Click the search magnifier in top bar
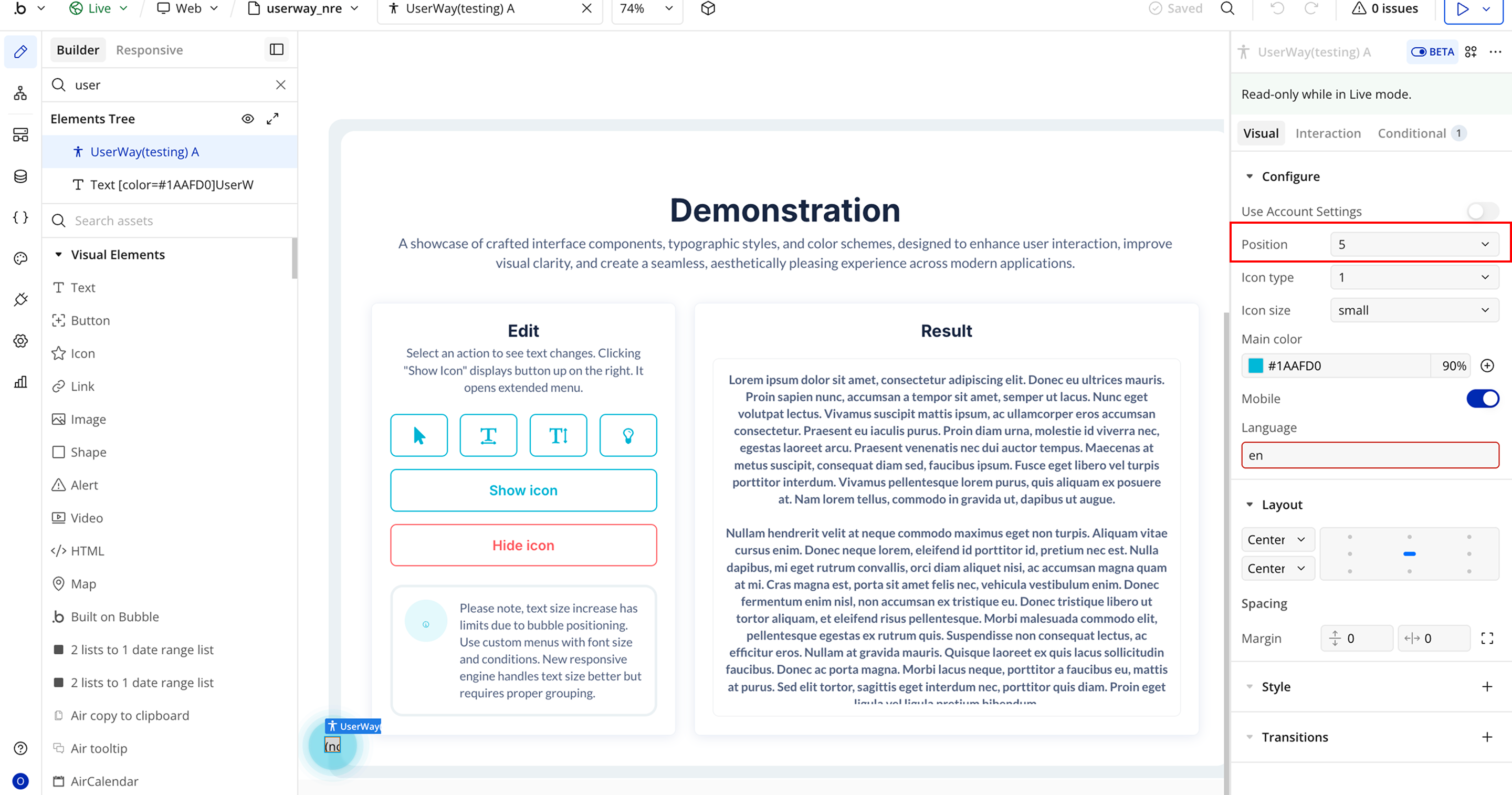 point(1227,9)
